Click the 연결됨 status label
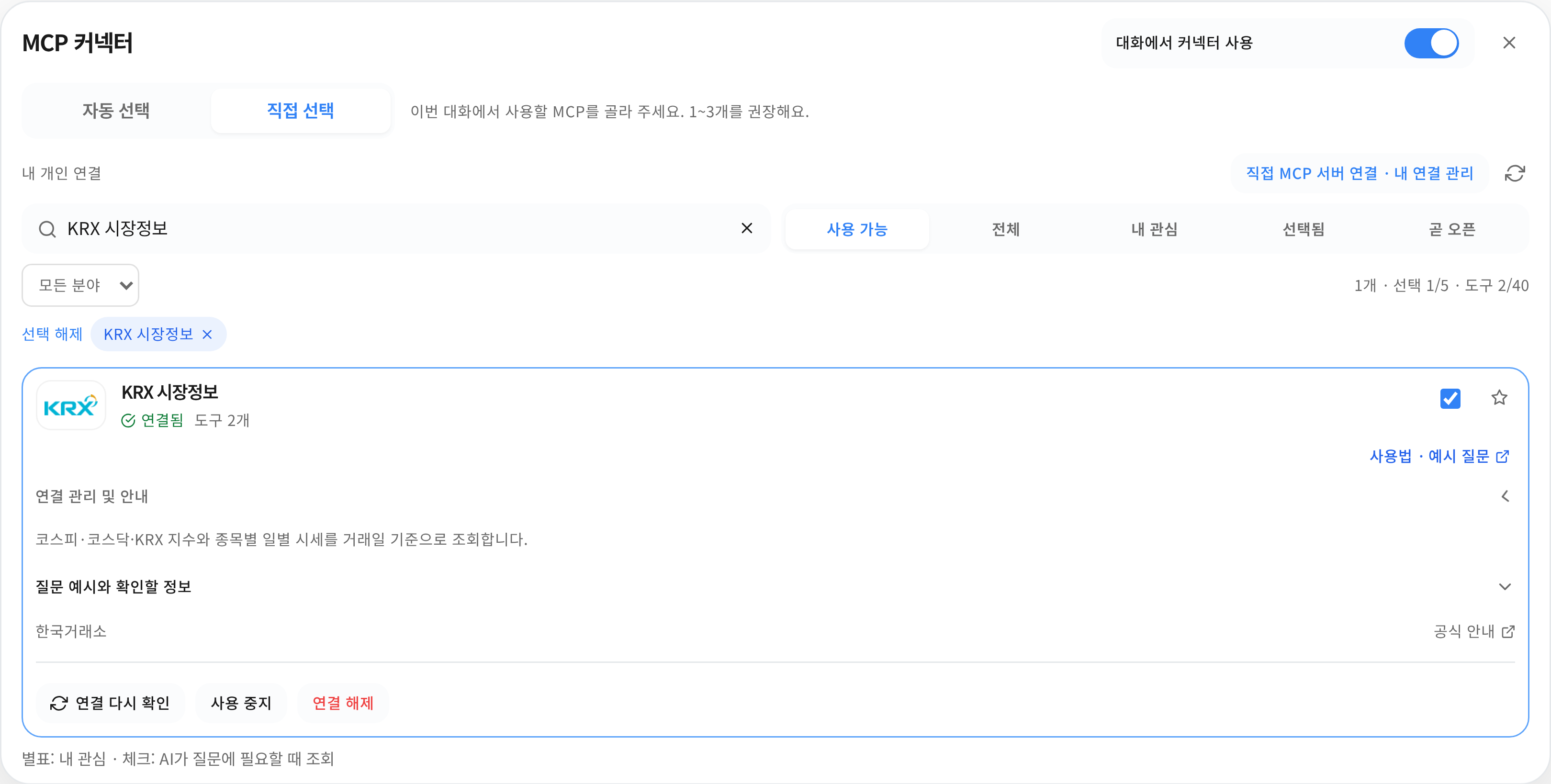The width and height of the screenshot is (1551, 784). pos(152,420)
